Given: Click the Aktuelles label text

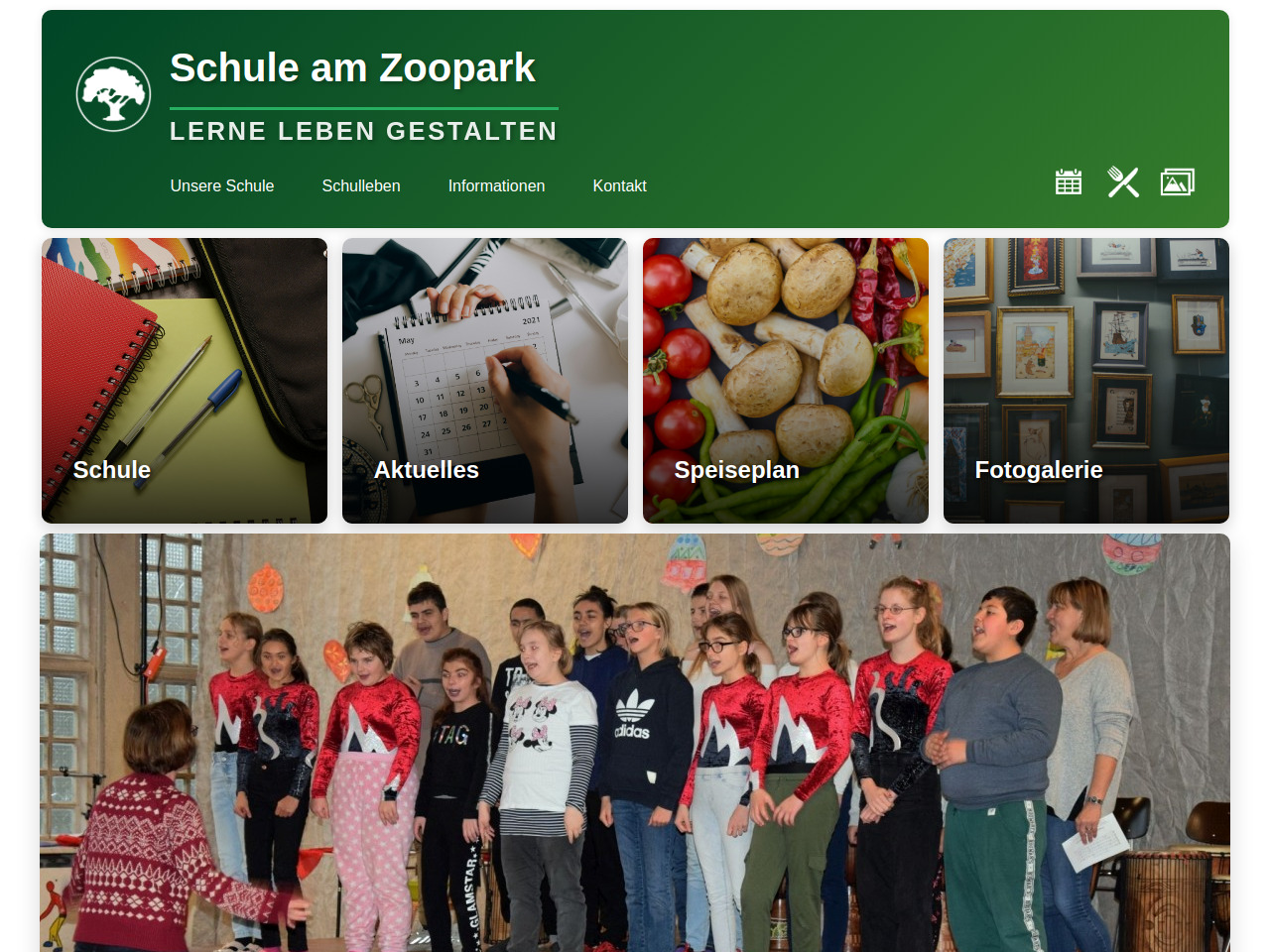Looking at the screenshot, I should [427, 470].
